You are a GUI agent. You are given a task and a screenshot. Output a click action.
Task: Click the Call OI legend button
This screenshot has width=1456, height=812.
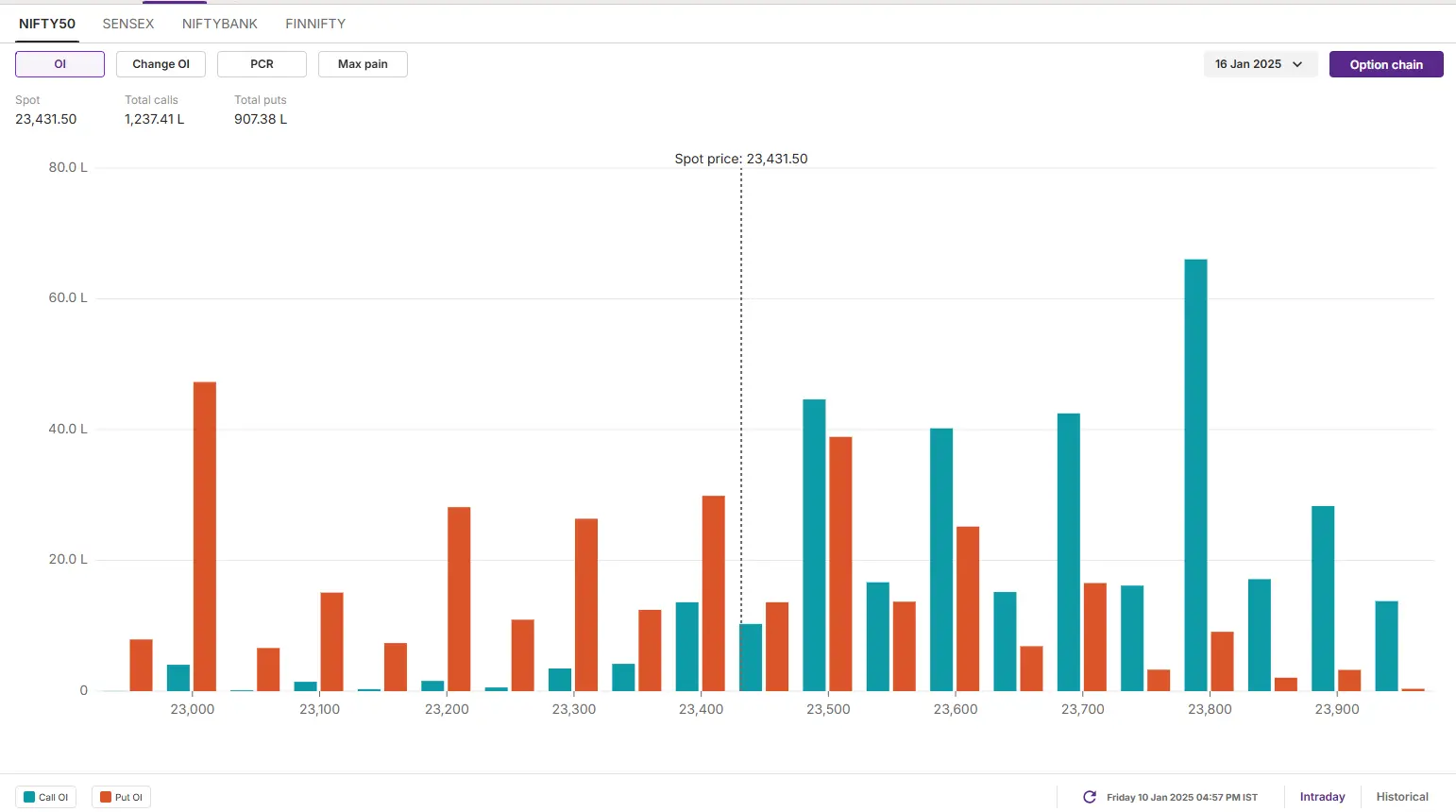[45, 797]
